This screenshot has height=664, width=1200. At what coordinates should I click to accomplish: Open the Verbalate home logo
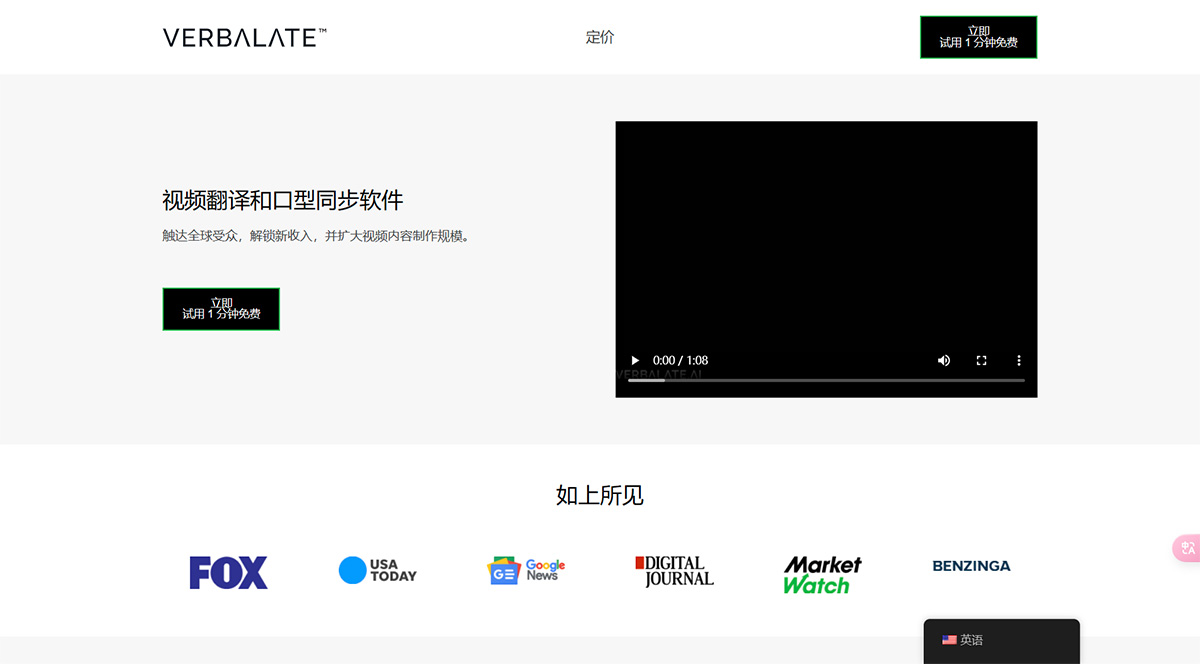click(243, 36)
